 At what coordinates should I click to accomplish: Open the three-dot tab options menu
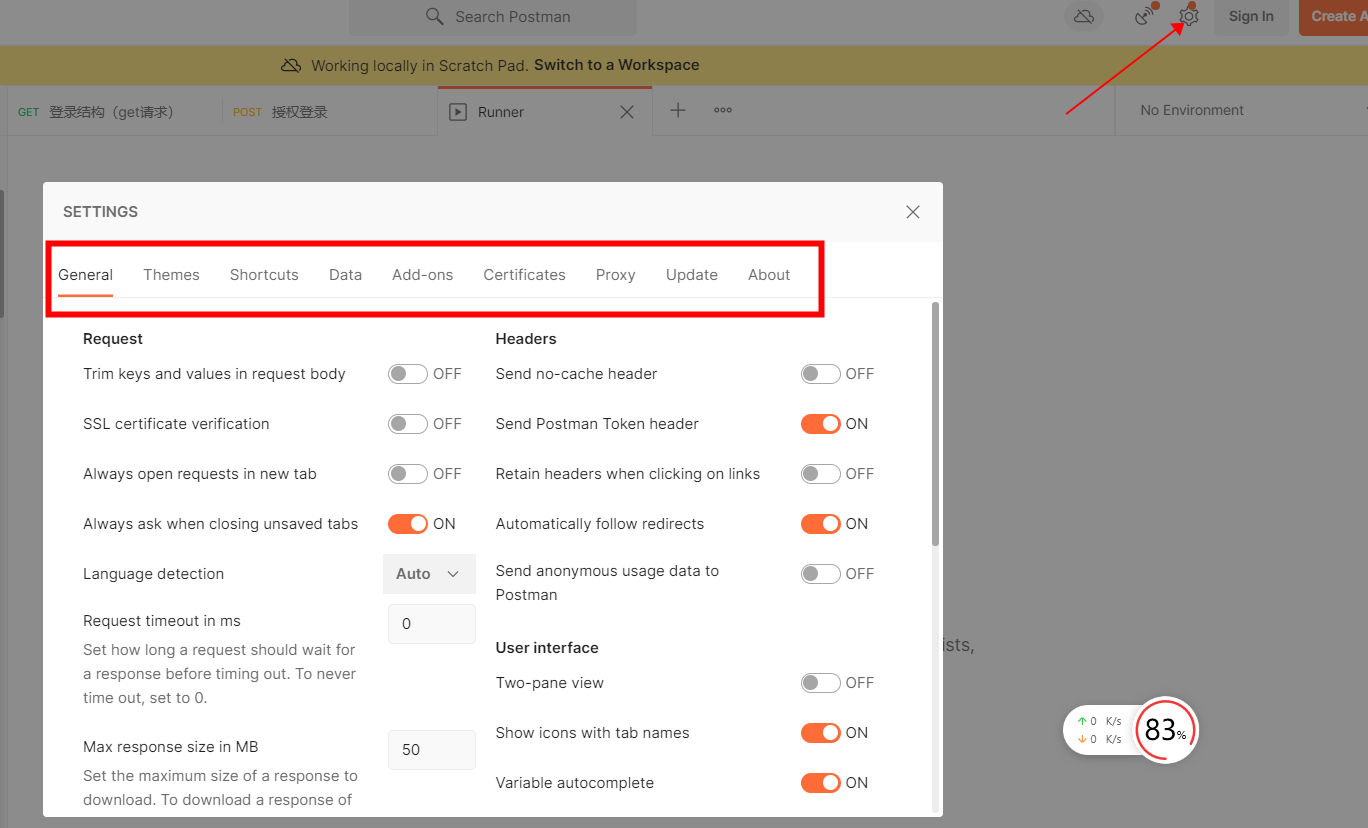point(723,110)
